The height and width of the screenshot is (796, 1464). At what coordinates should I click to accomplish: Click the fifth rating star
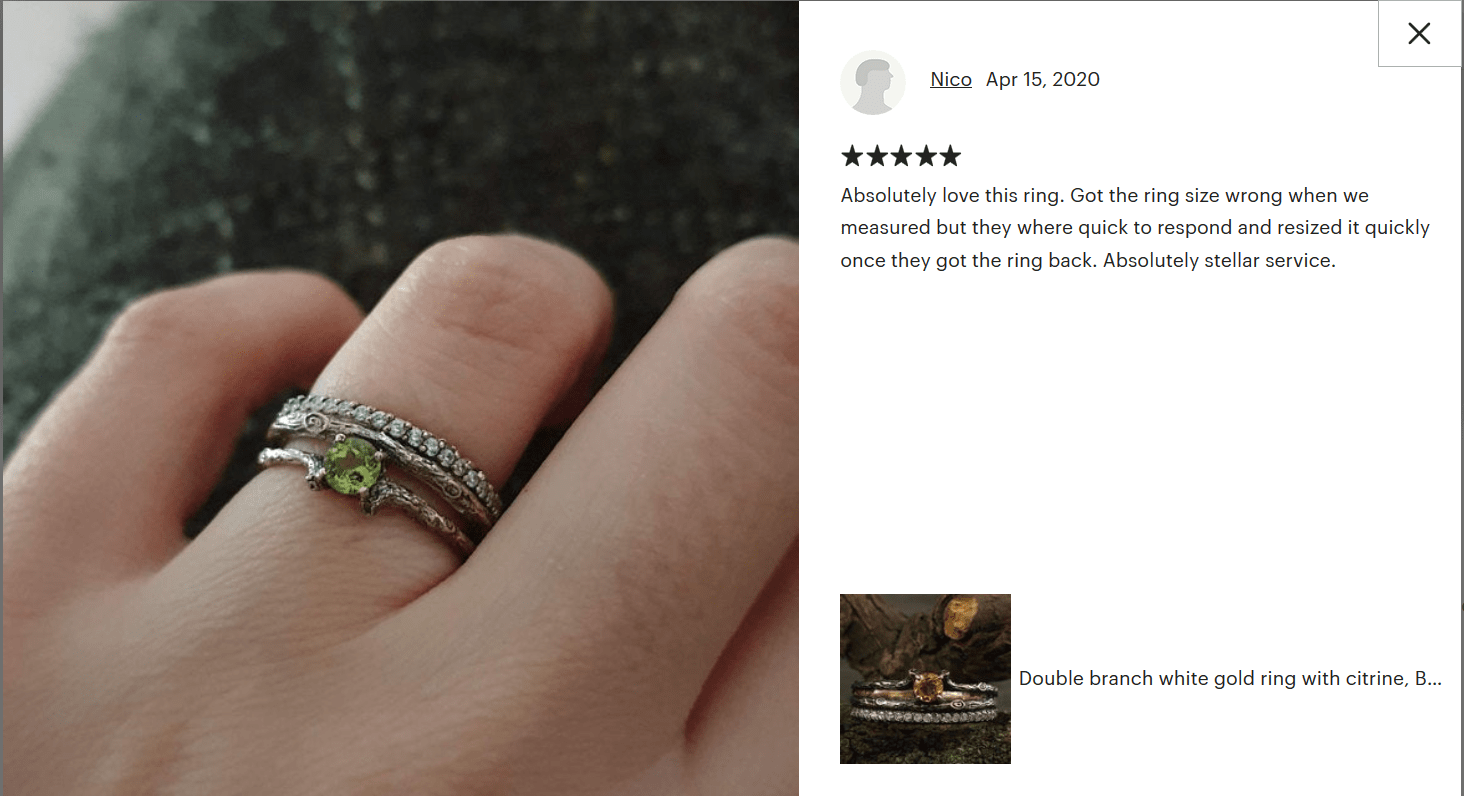[950, 156]
